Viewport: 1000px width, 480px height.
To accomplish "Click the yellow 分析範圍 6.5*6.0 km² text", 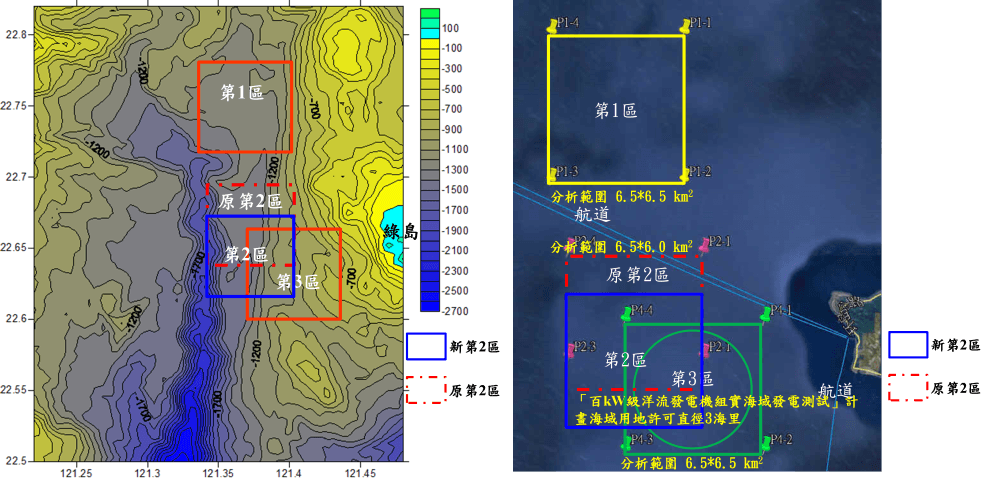I will click(622, 246).
